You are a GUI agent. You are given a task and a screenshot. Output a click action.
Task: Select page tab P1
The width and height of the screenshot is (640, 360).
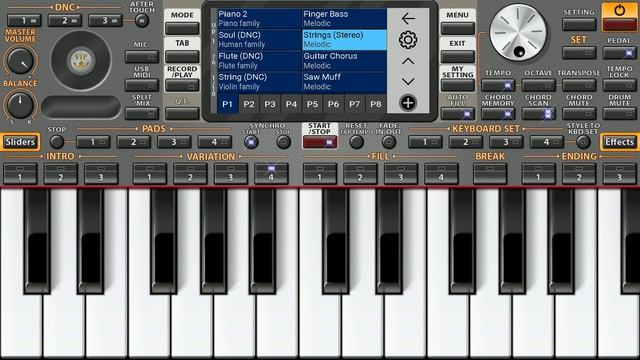[x=227, y=104]
